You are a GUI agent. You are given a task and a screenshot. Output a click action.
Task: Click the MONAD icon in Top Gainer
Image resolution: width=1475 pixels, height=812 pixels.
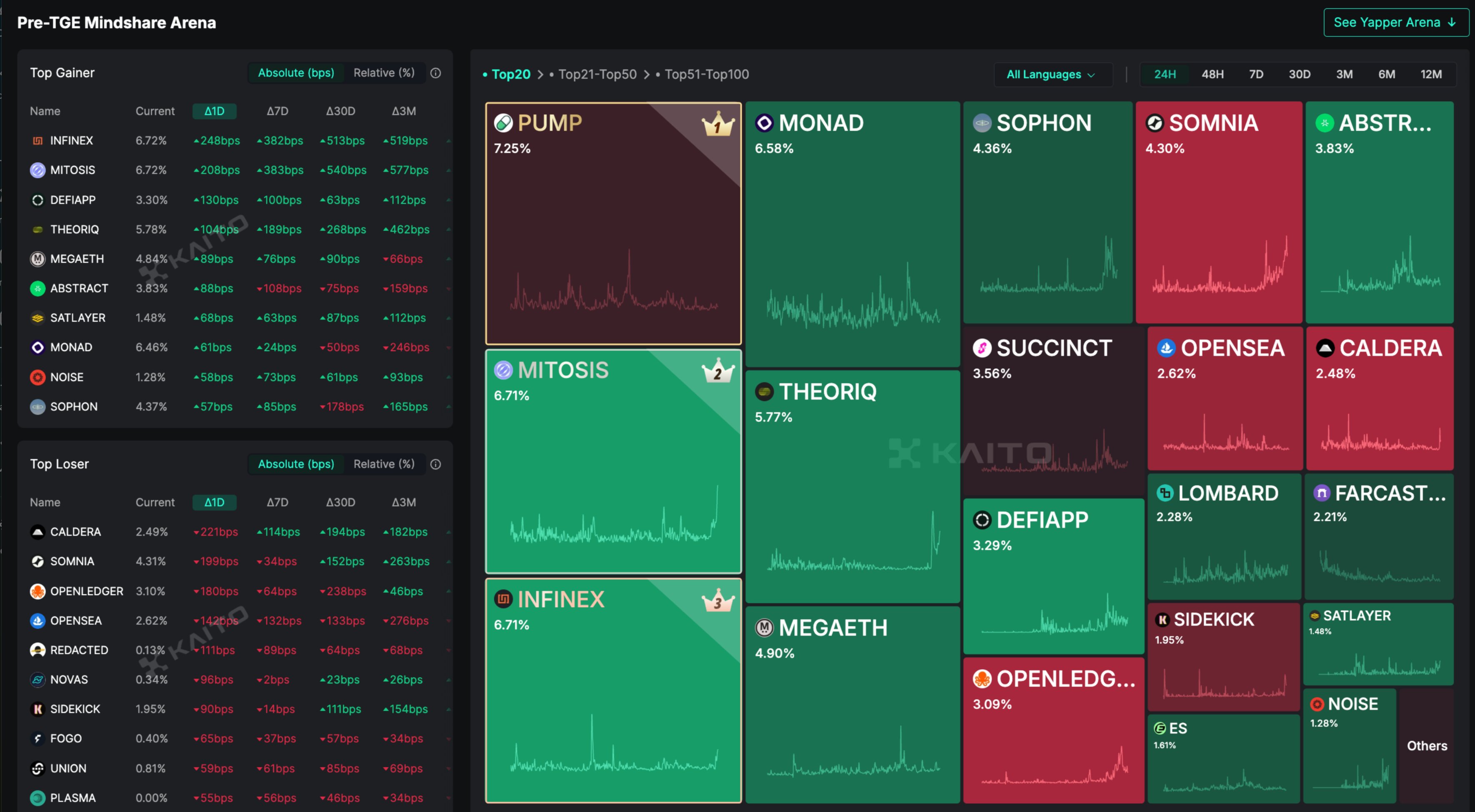click(x=38, y=347)
